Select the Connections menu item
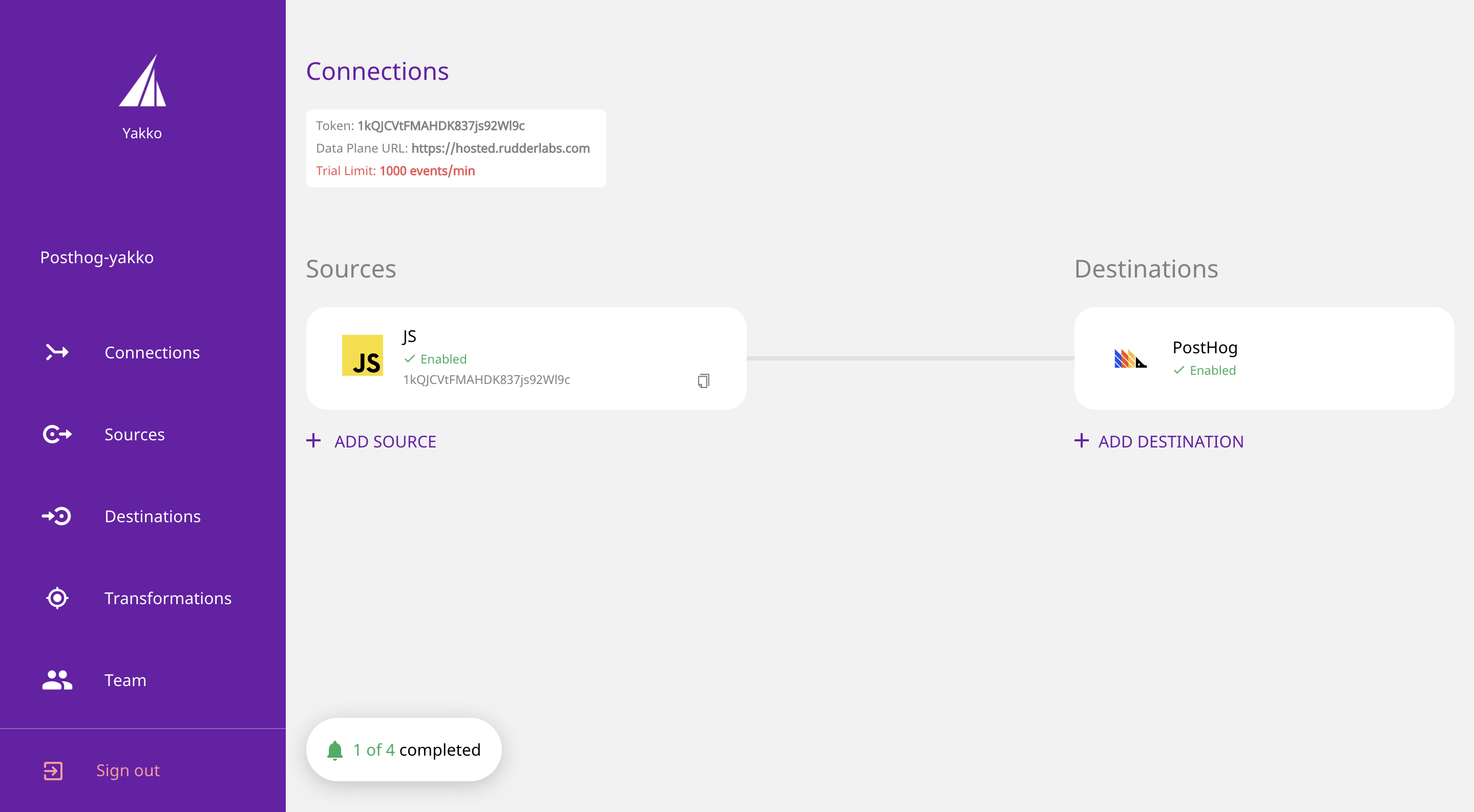 (151, 352)
